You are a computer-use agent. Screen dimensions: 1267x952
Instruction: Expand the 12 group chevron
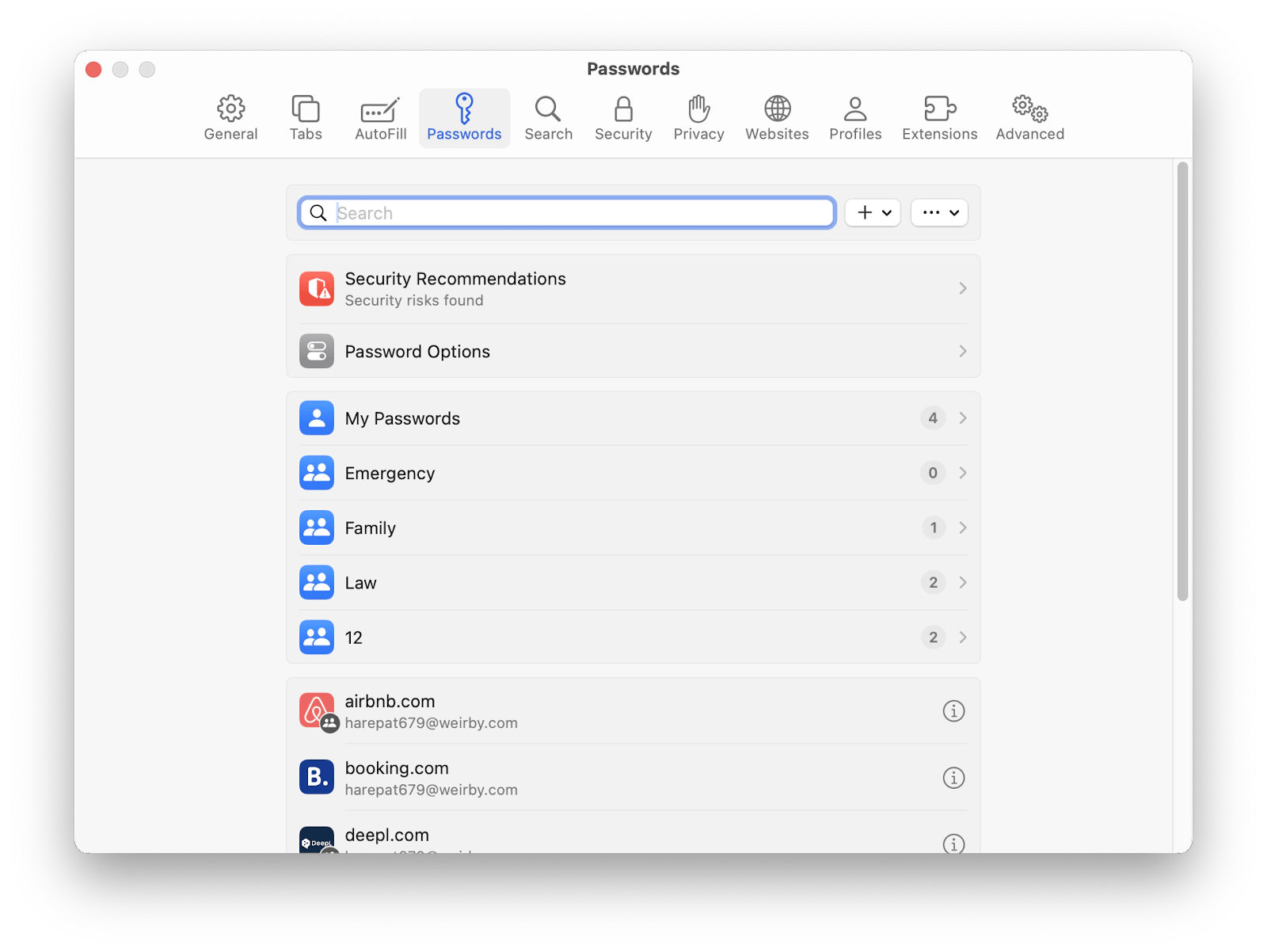[963, 637]
